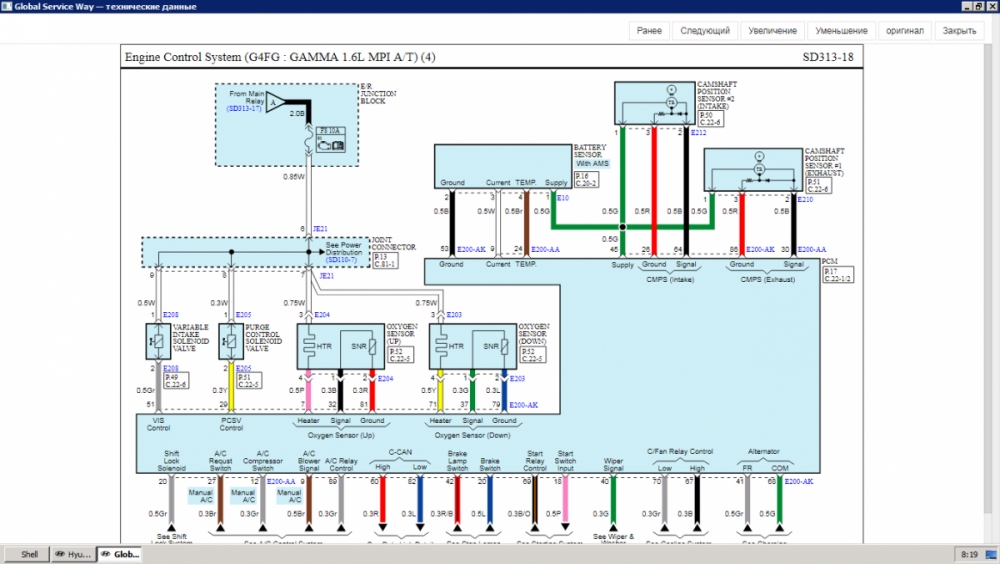Zoom out with the Уменьшение button
The width and height of the screenshot is (1000, 564).
[x=841, y=31]
